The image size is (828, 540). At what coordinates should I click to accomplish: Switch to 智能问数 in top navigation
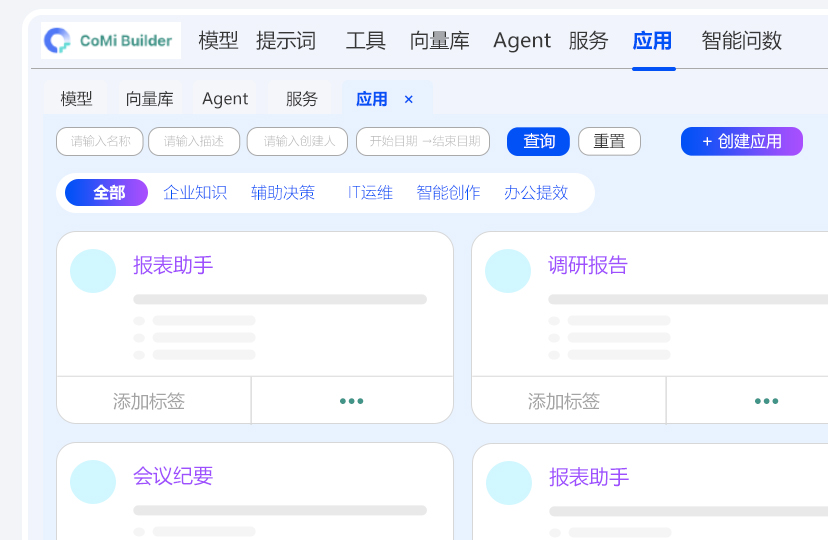(x=741, y=41)
